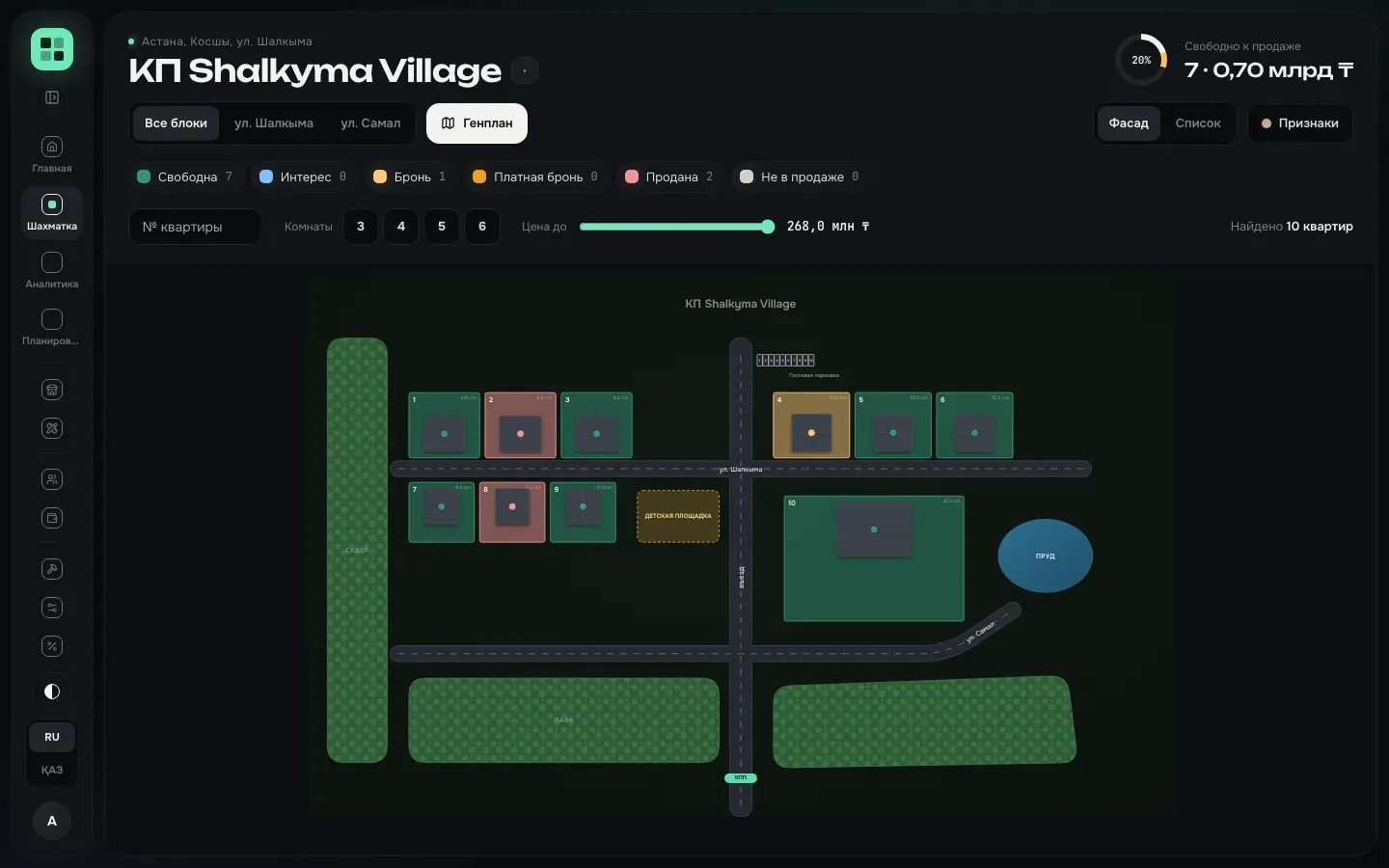The width and height of the screenshot is (1389, 868).
Task: Click the price limit slider handle
Action: (768, 227)
